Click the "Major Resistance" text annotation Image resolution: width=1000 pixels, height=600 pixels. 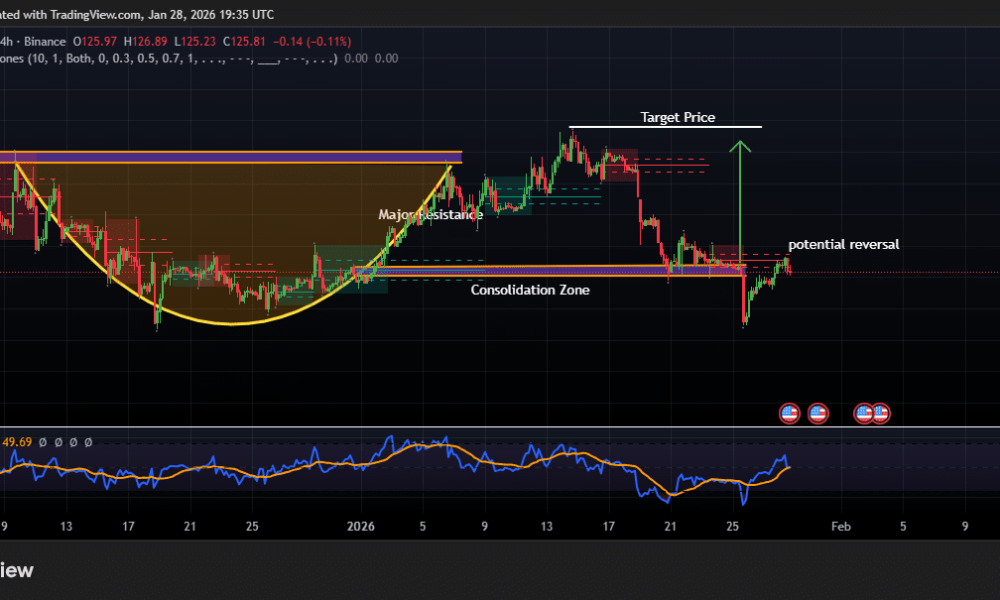430,215
